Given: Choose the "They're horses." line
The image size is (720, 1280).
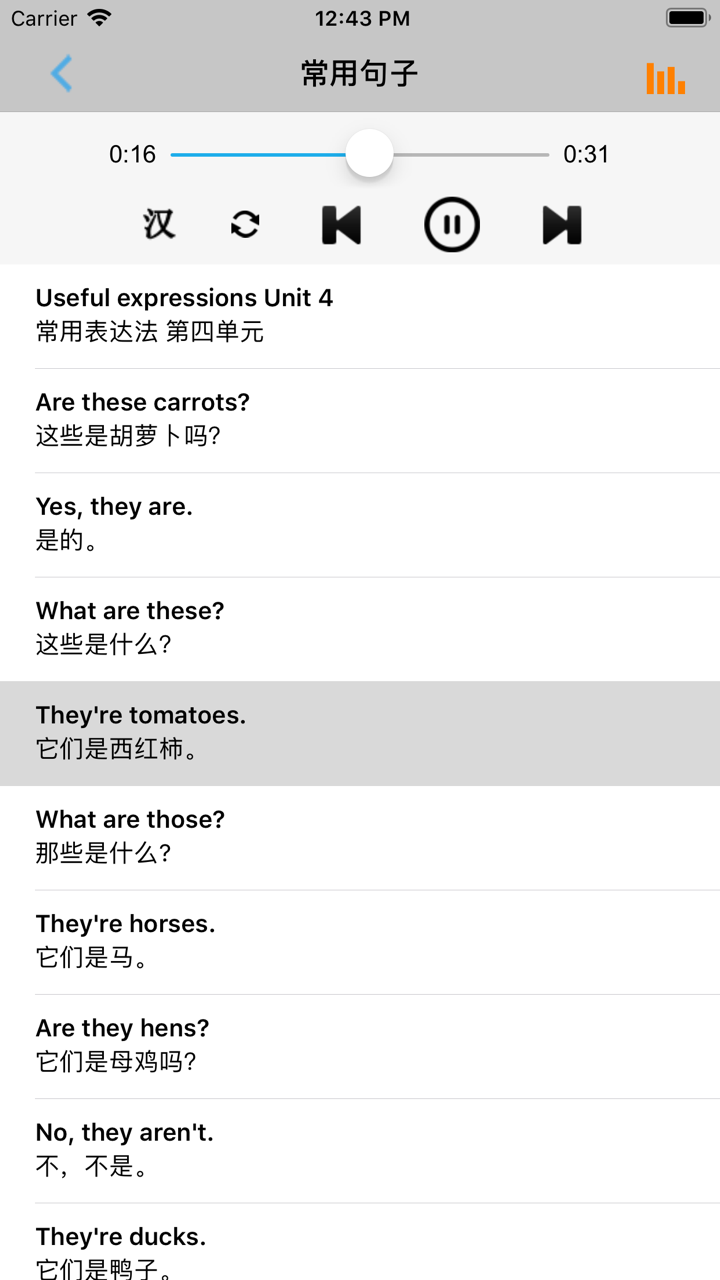Looking at the screenshot, I should (x=360, y=940).
